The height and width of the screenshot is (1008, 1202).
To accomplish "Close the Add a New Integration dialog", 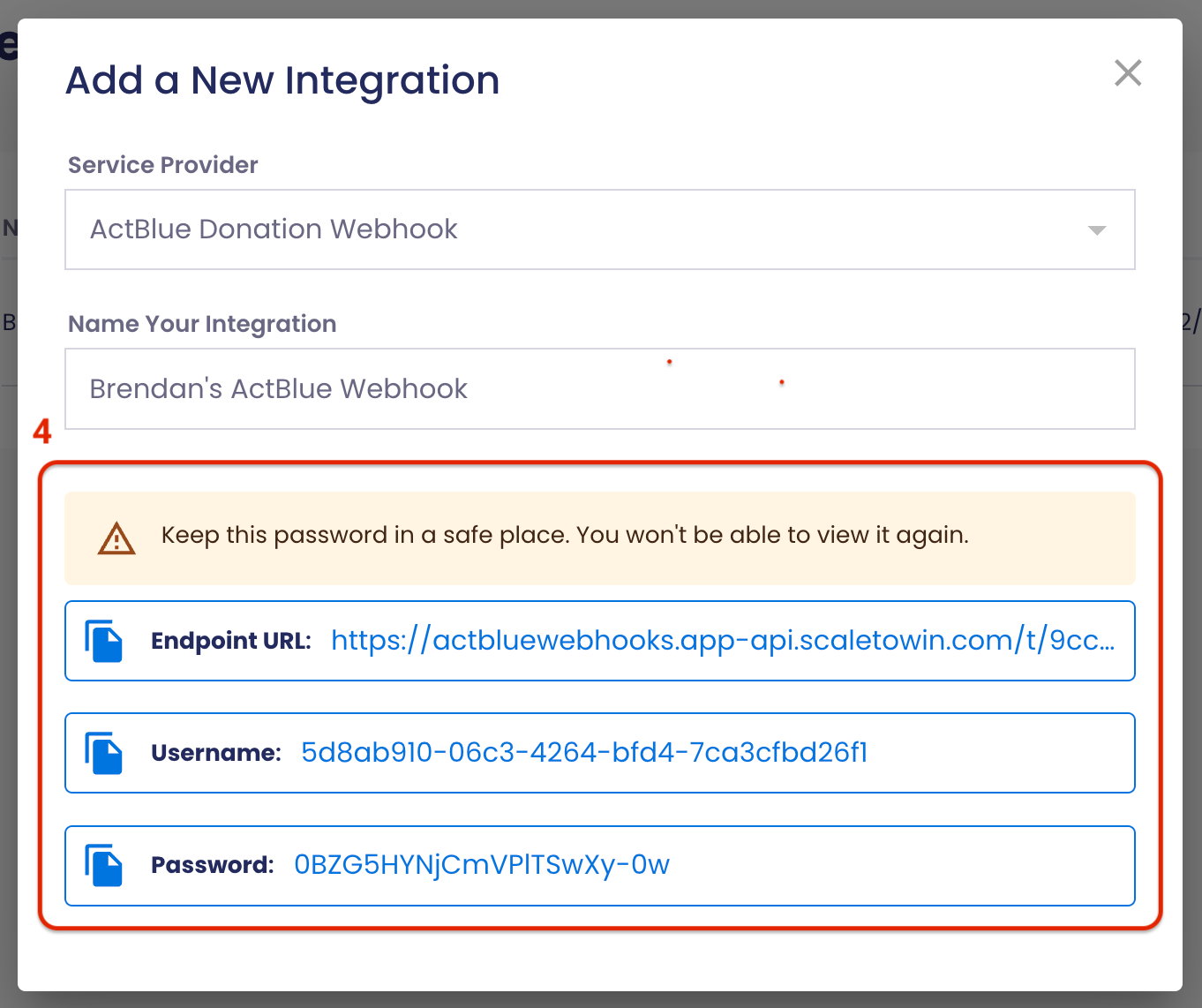I will [x=1128, y=73].
